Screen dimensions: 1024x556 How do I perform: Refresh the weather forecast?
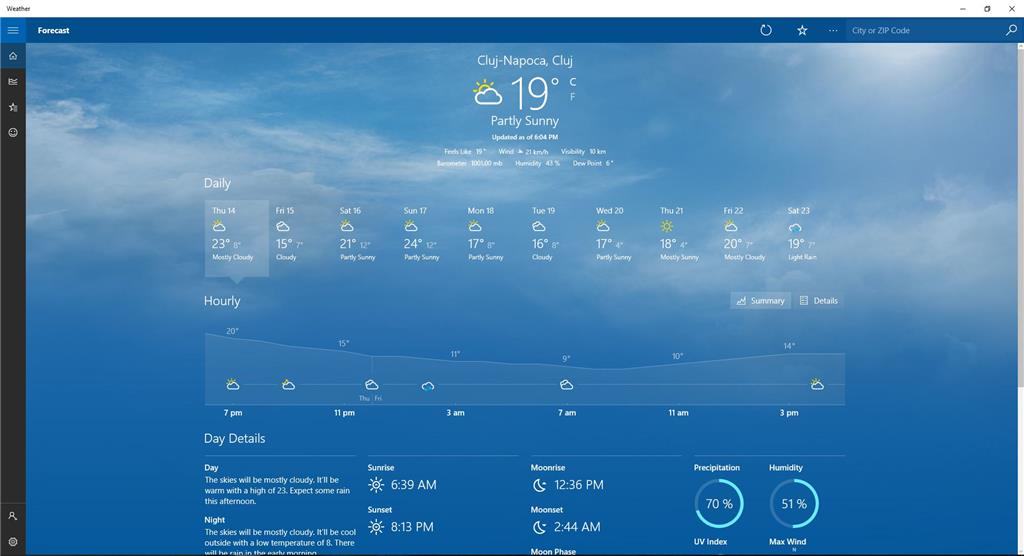pyautogui.click(x=766, y=30)
